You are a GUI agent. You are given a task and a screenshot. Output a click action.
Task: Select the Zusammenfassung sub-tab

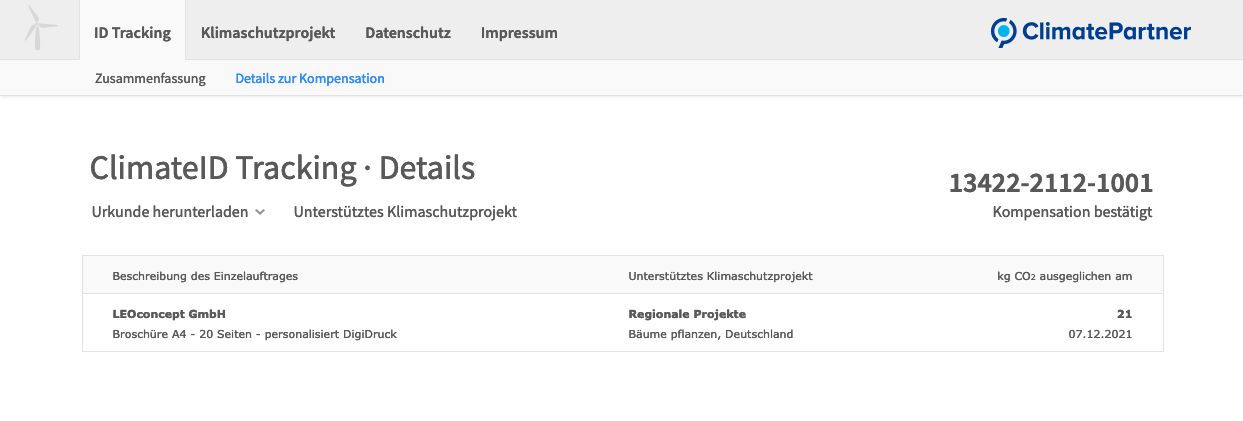click(150, 78)
